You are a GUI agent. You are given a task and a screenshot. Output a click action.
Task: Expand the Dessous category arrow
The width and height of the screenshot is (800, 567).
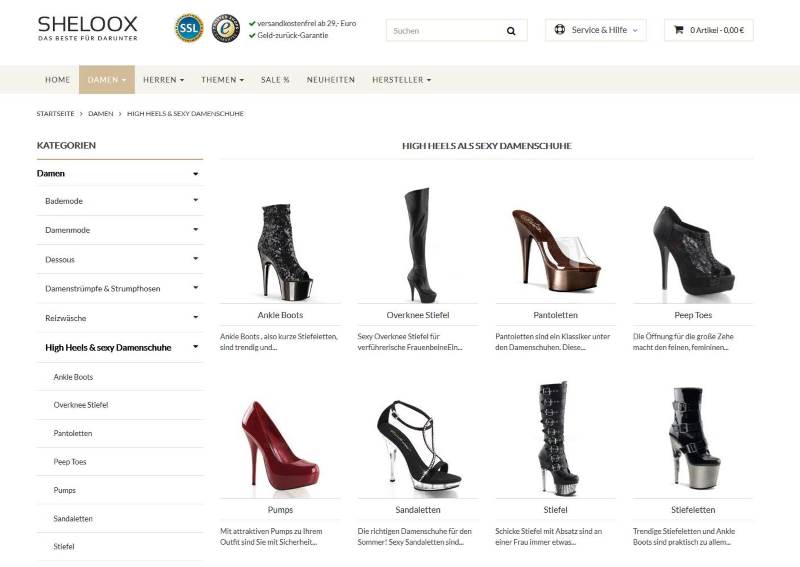pyautogui.click(x=196, y=259)
